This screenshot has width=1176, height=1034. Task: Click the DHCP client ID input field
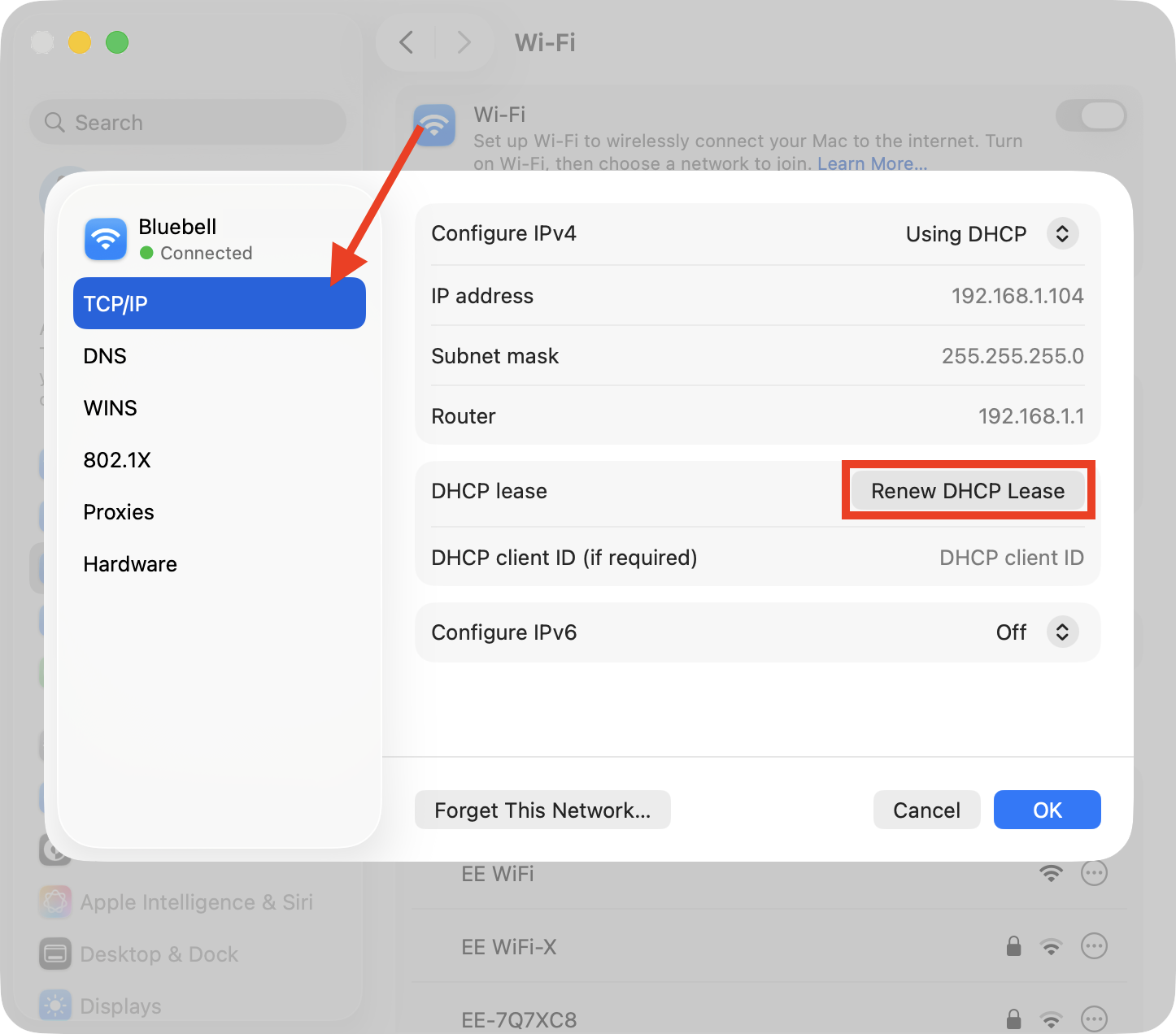click(x=1011, y=558)
